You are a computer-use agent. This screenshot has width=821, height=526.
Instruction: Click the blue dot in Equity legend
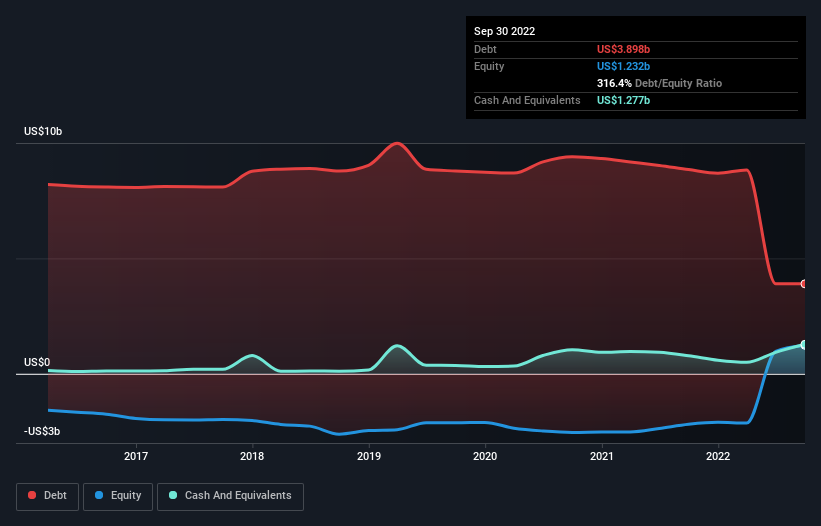(99, 495)
